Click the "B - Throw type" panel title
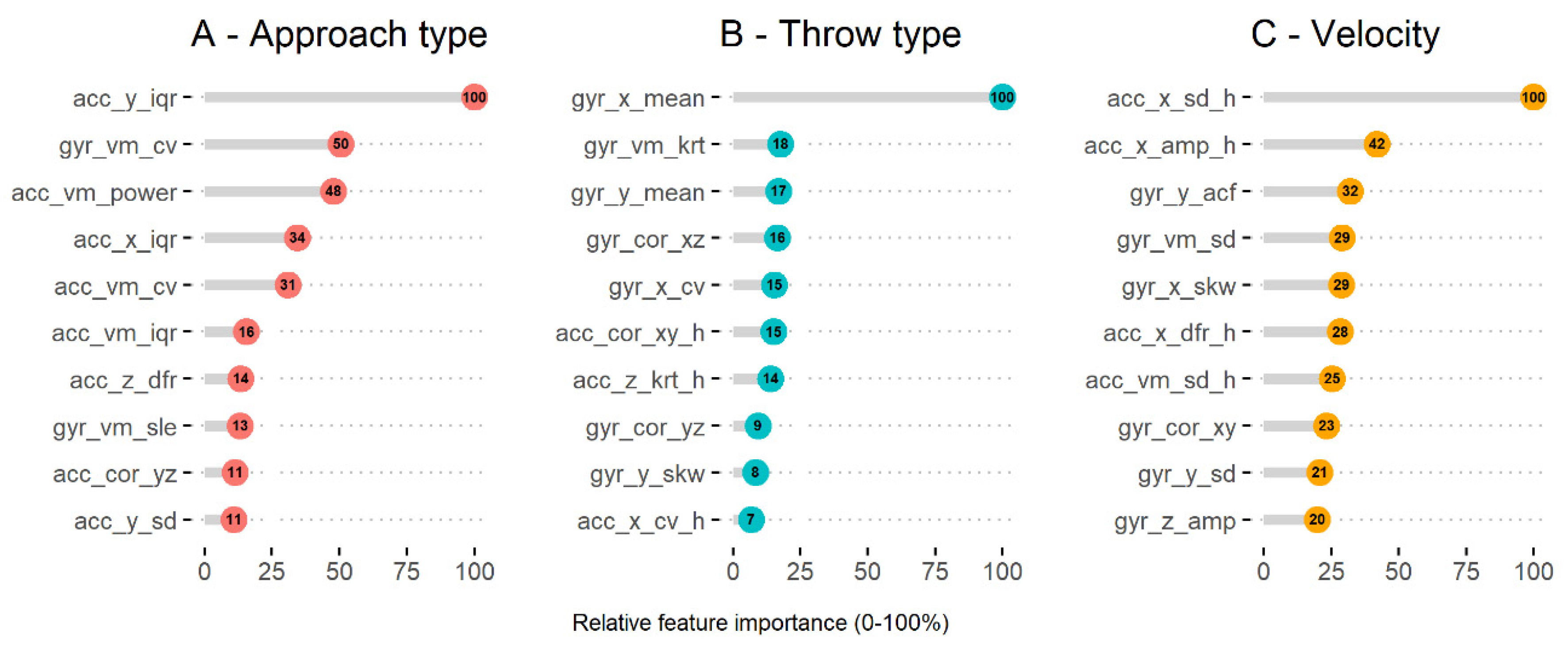The image size is (1568, 649). [x=840, y=34]
